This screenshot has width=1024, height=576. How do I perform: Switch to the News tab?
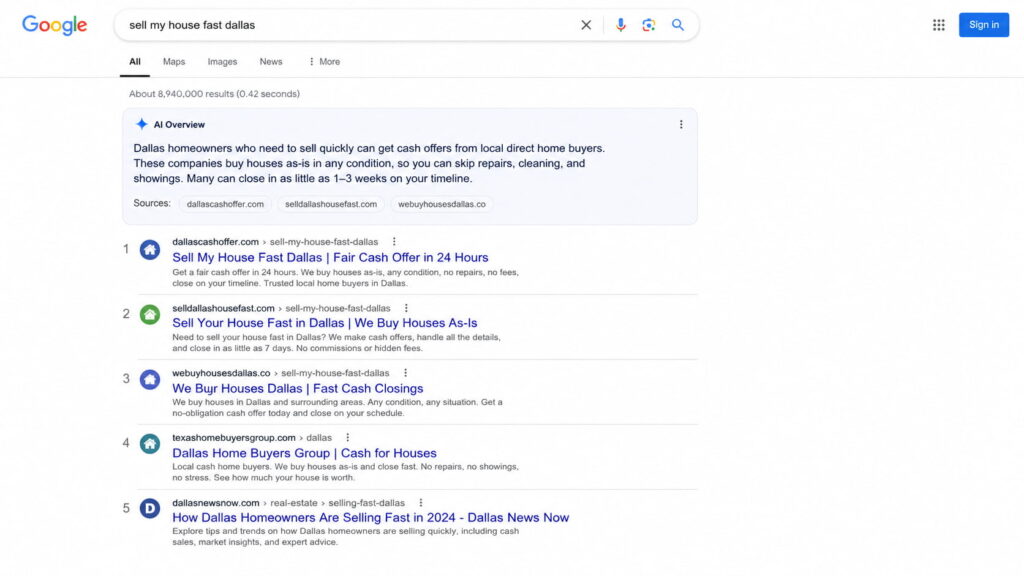click(x=271, y=62)
